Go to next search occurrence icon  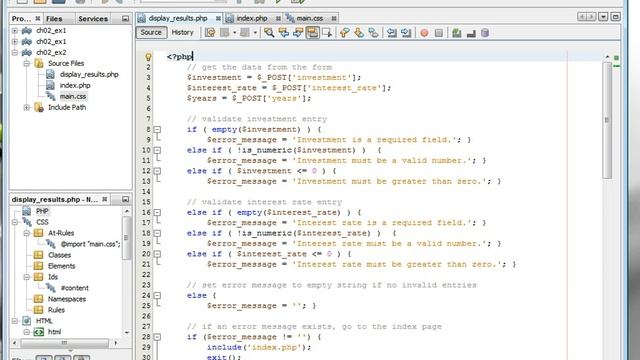298,33
